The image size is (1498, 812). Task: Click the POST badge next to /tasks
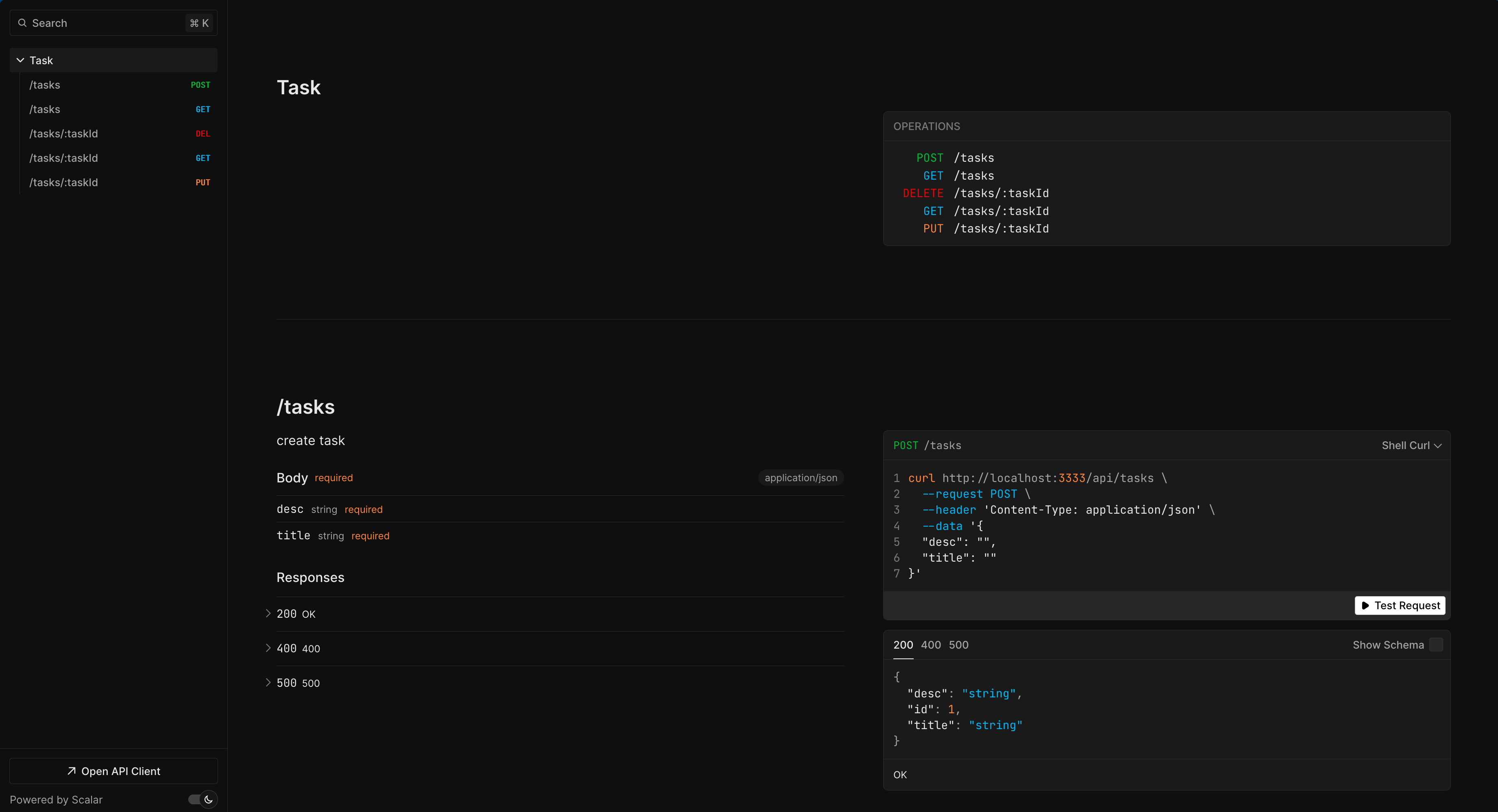(200, 85)
